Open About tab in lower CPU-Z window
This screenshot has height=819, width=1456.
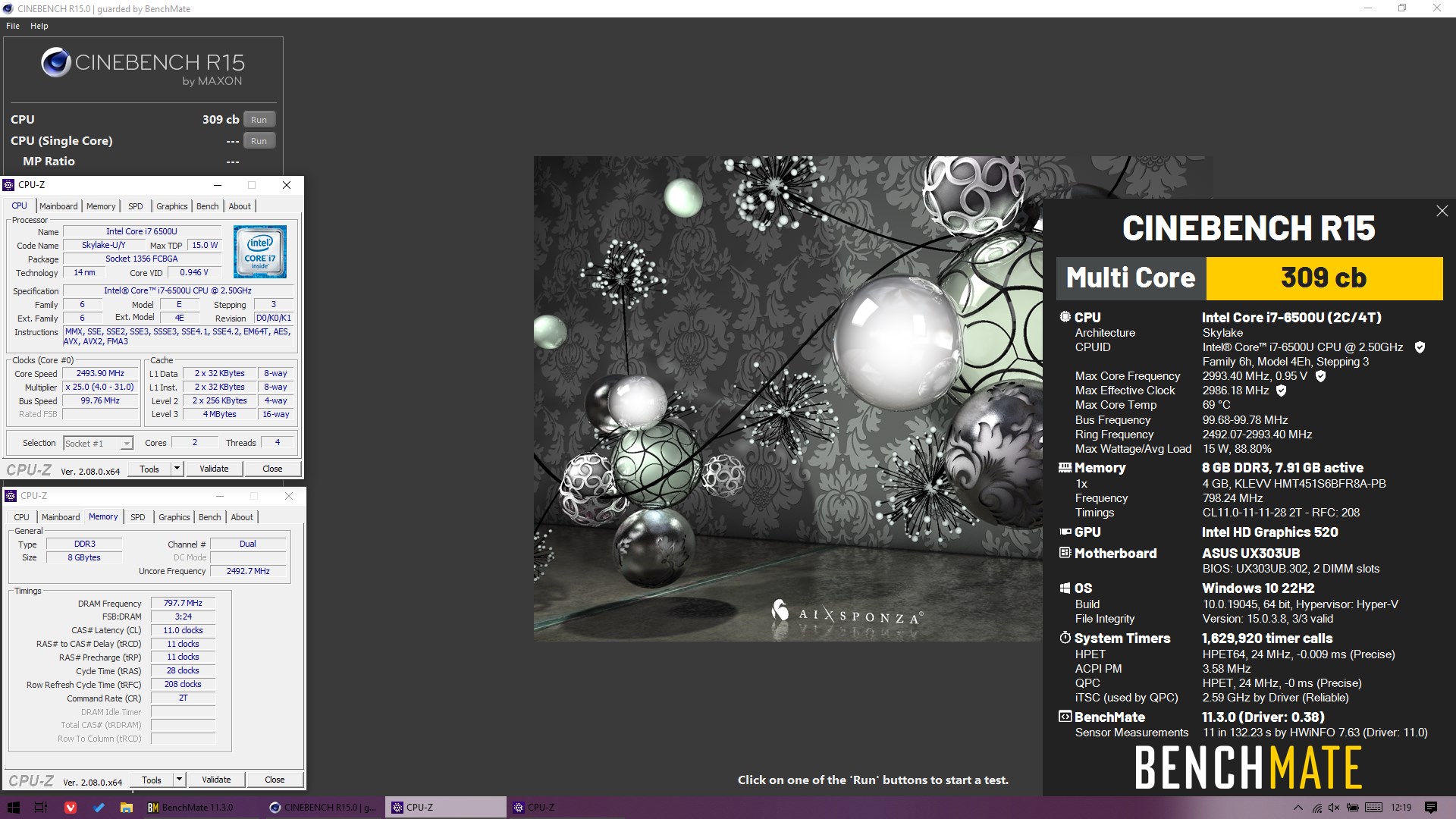tap(242, 517)
